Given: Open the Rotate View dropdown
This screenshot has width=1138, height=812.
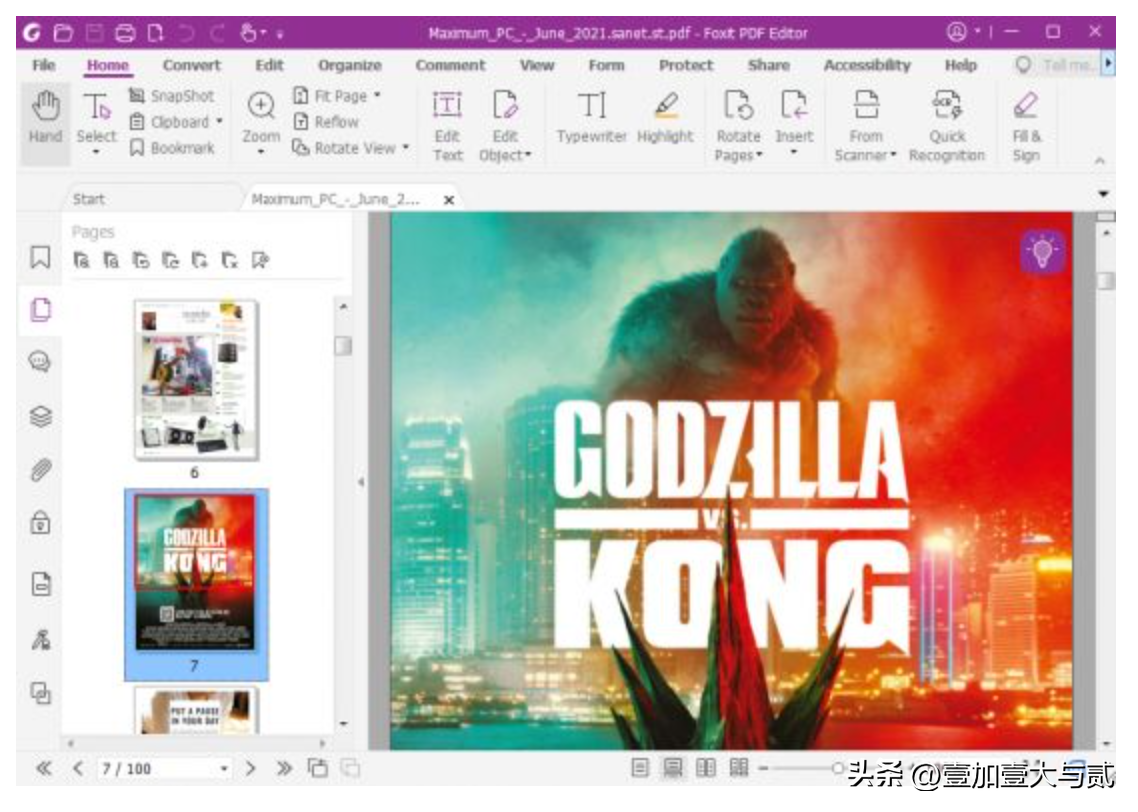Looking at the screenshot, I should click(x=406, y=147).
